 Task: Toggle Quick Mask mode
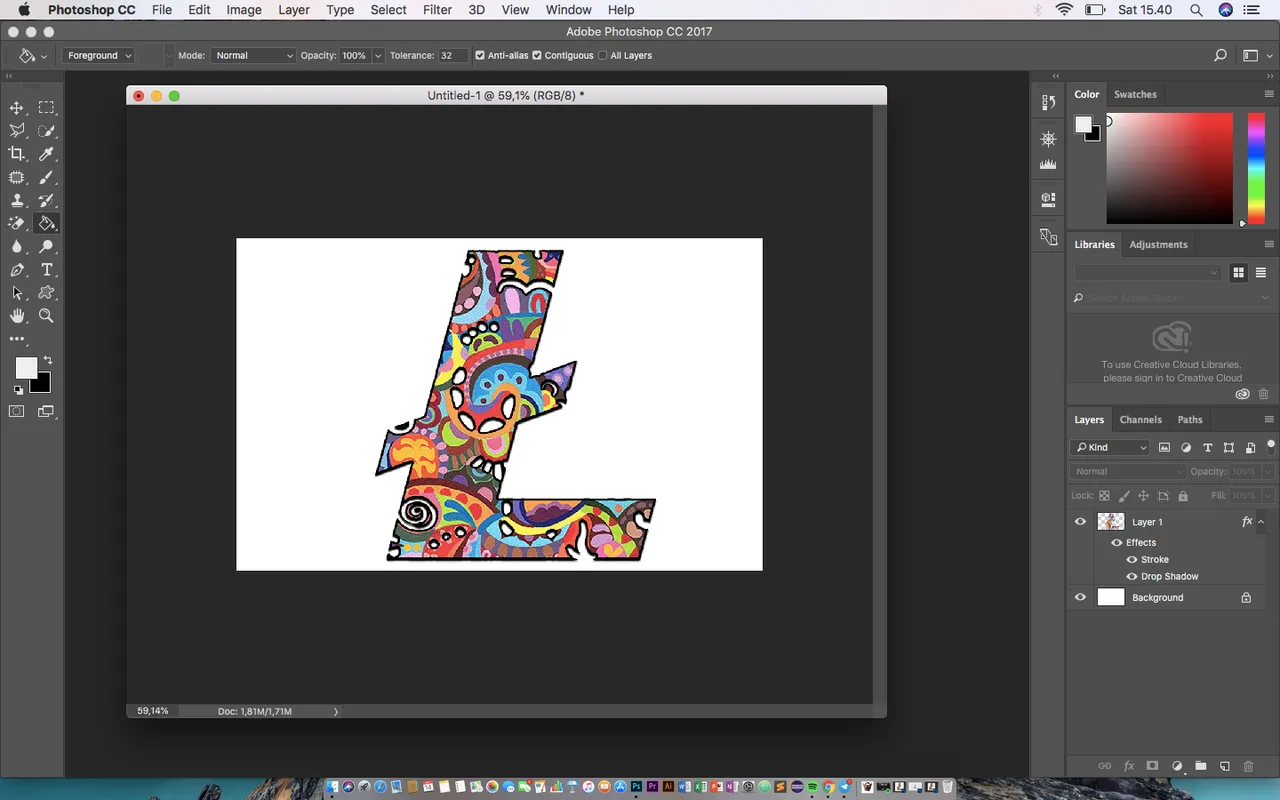(x=17, y=411)
